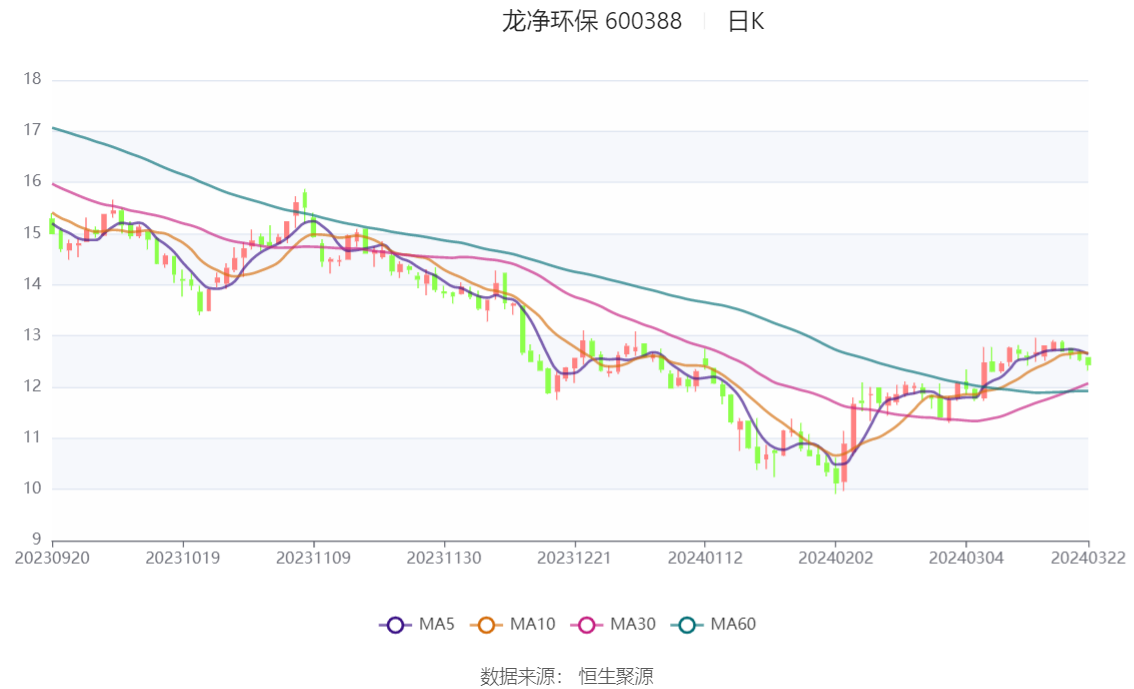The width and height of the screenshot is (1134, 689).
Task: Click y-axis value label 14
Action: (32, 284)
